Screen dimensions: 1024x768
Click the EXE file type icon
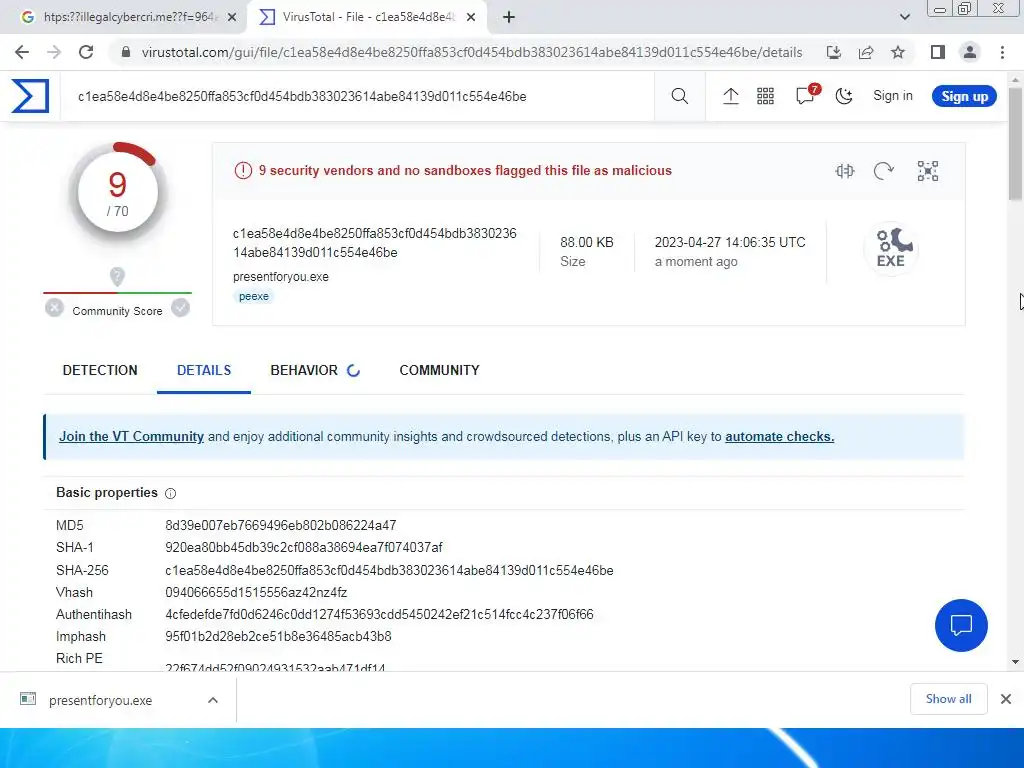click(891, 249)
